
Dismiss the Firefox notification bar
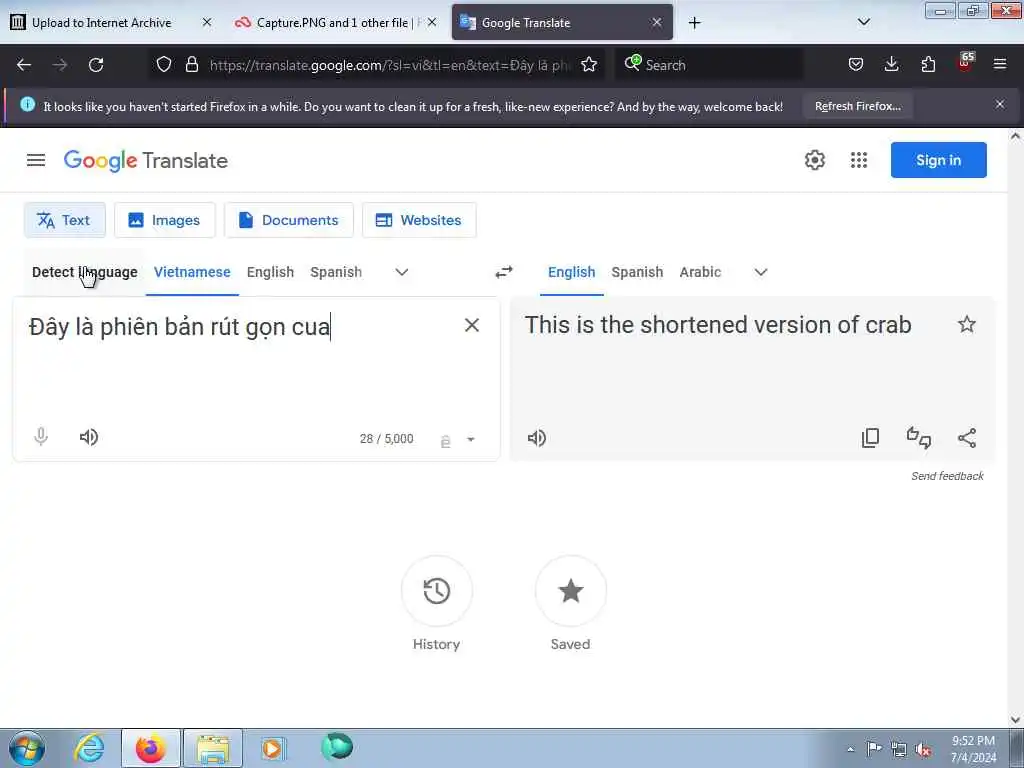click(x=1000, y=104)
